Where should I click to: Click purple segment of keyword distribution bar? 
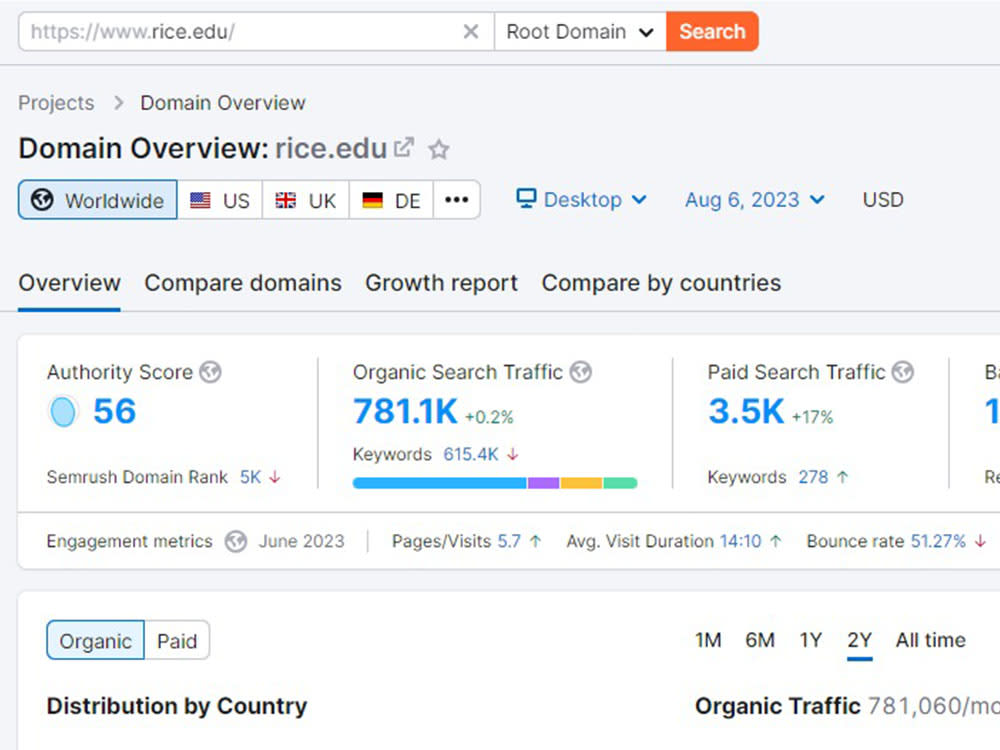543,483
